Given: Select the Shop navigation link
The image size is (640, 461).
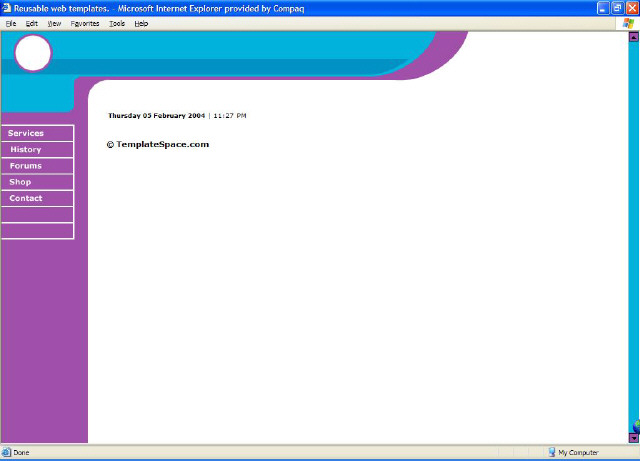Looking at the screenshot, I should 20,182.
